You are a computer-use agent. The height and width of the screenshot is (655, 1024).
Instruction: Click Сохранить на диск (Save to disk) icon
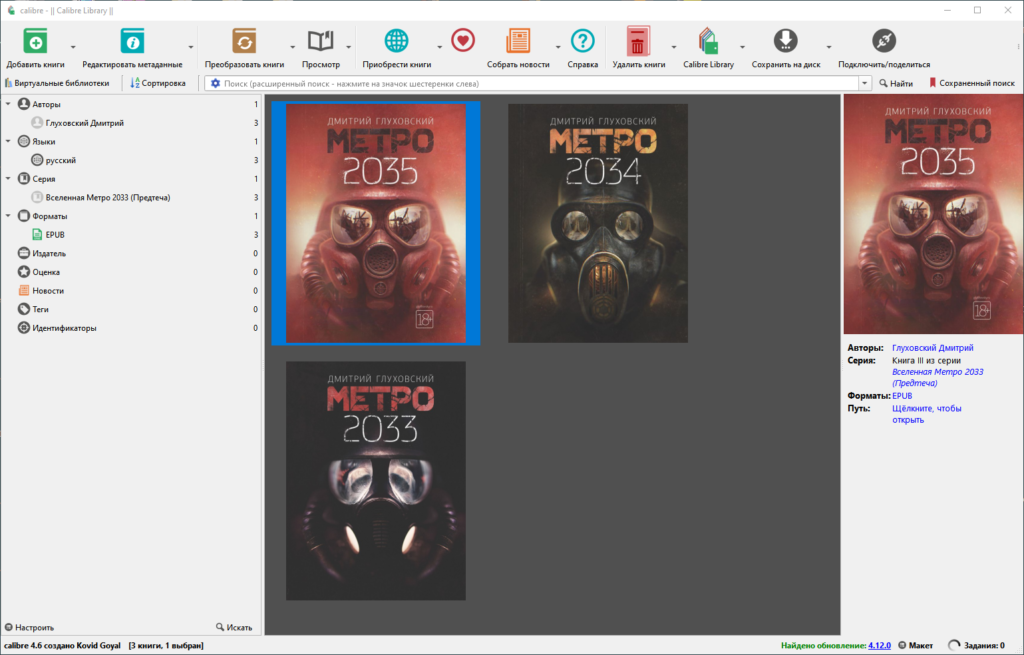786,40
